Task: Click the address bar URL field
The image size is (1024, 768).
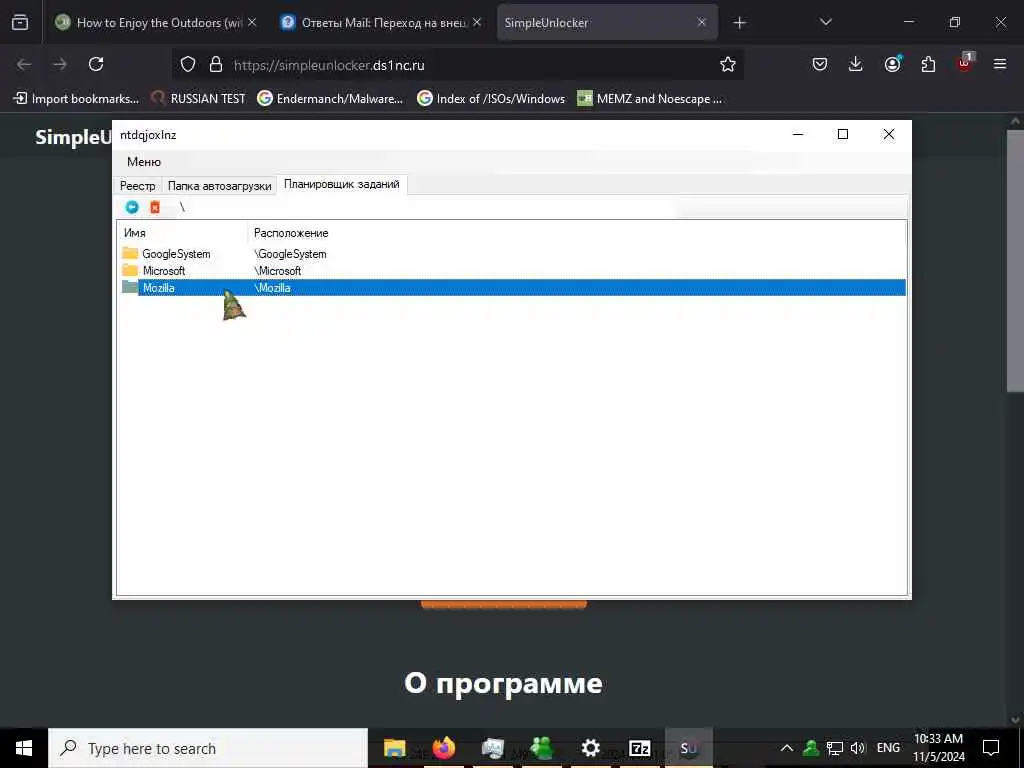Action: click(x=457, y=65)
